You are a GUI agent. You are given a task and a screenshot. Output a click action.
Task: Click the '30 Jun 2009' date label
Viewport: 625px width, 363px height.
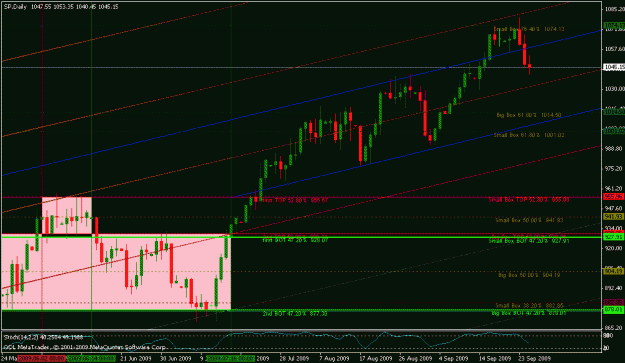[x=176, y=359]
